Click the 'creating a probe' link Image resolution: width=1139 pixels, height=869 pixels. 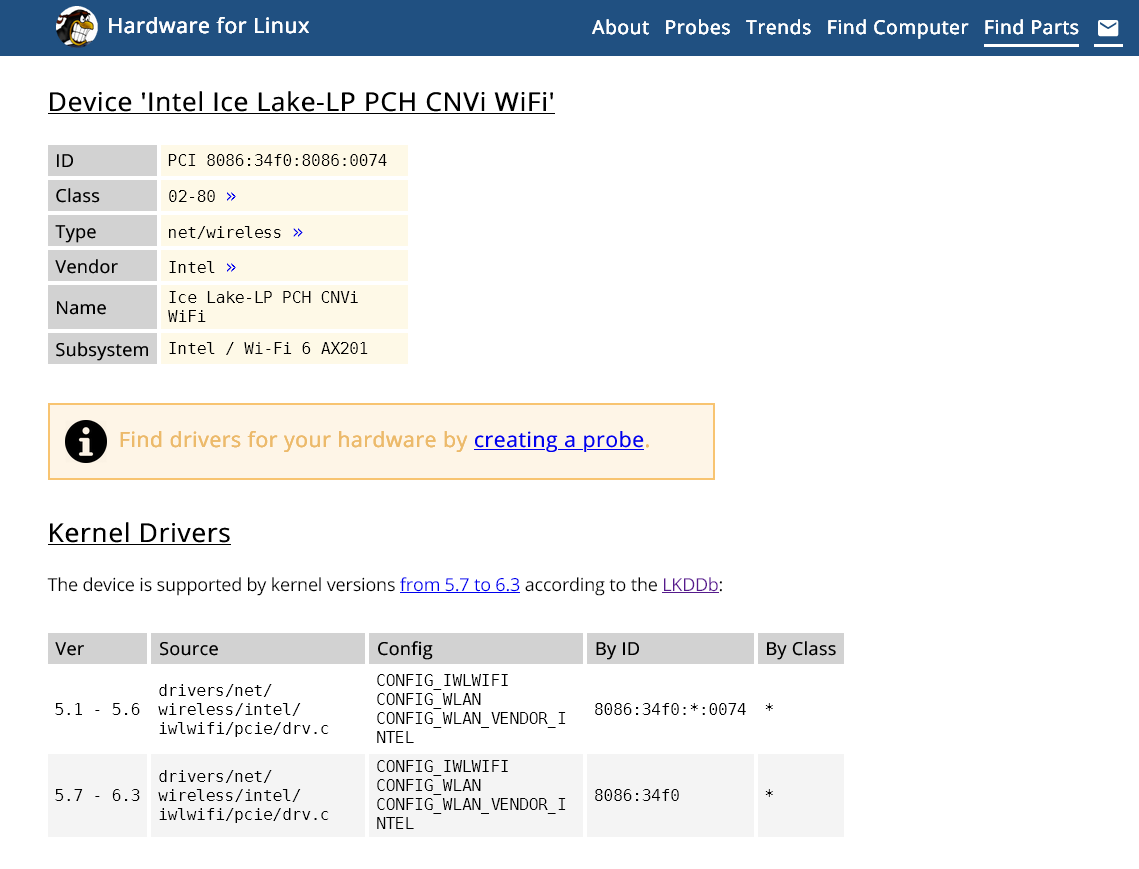558,440
